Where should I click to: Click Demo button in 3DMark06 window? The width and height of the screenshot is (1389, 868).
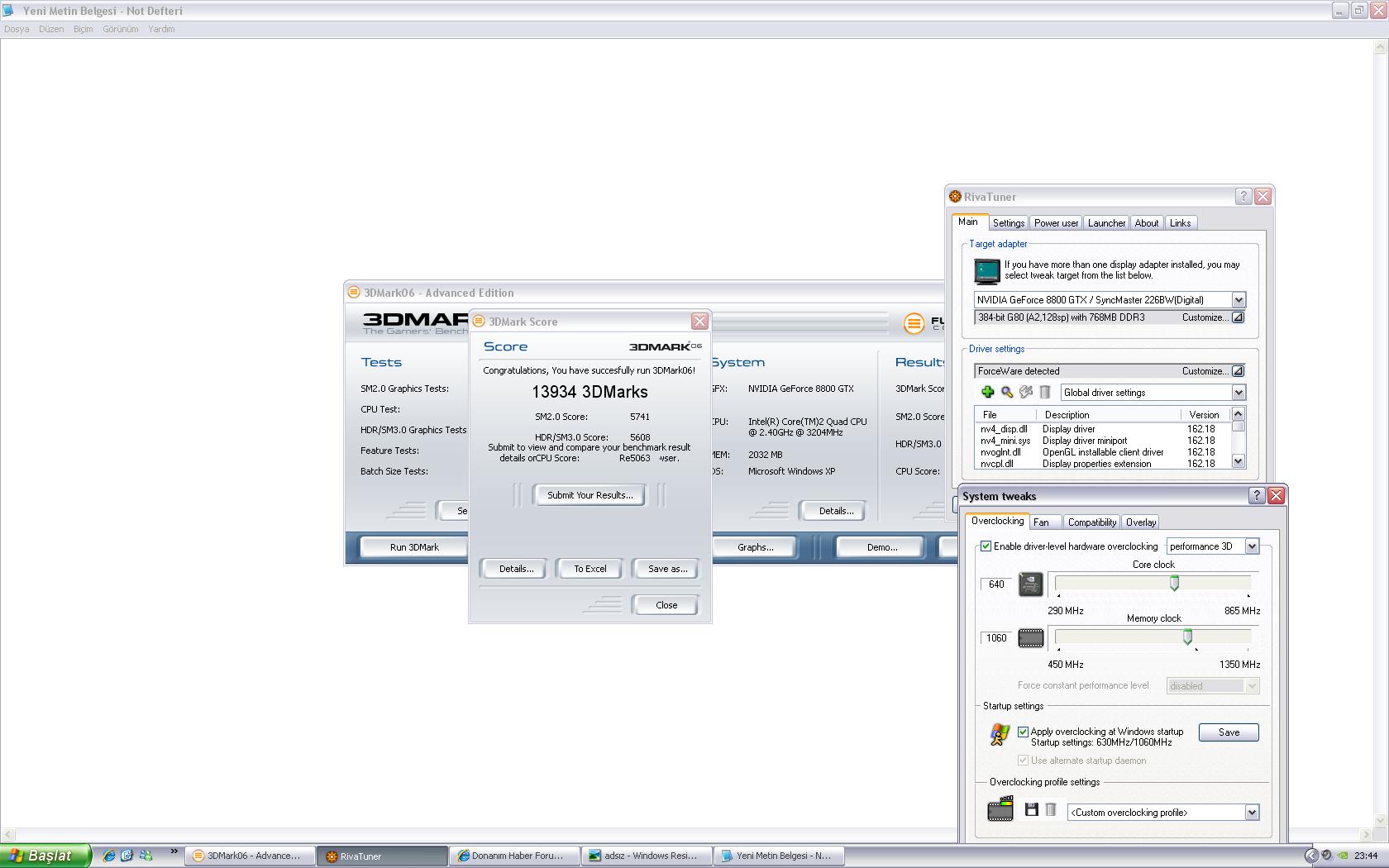click(x=881, y=547)
